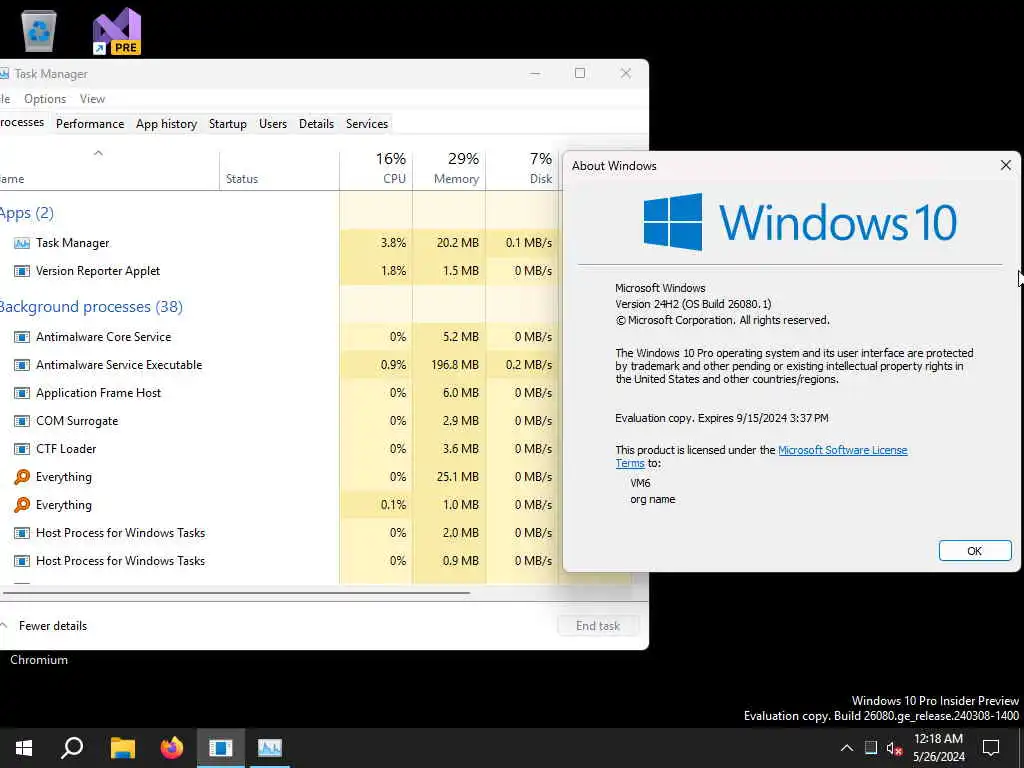Click the Version Reporter Applet icon
The height and width of the screenshot is (768, 1024).
[x=22, y=271]
